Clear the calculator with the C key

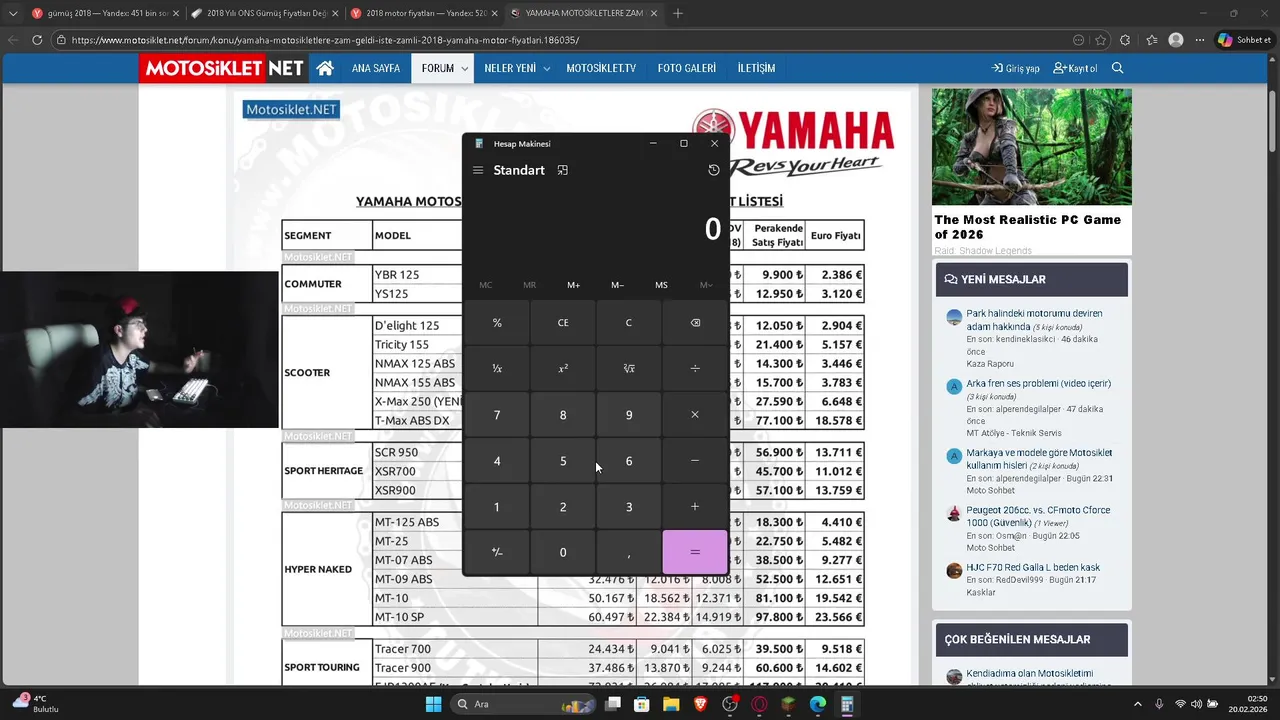point(629,323)
